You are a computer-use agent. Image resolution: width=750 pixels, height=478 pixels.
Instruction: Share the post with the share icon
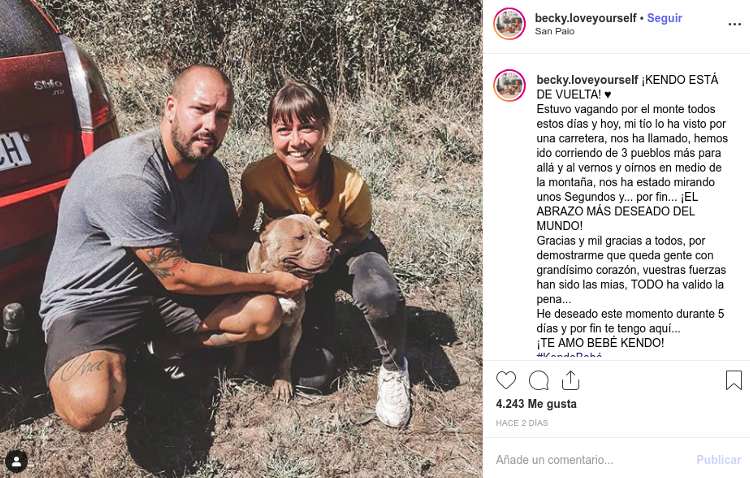tap(570, 380)
